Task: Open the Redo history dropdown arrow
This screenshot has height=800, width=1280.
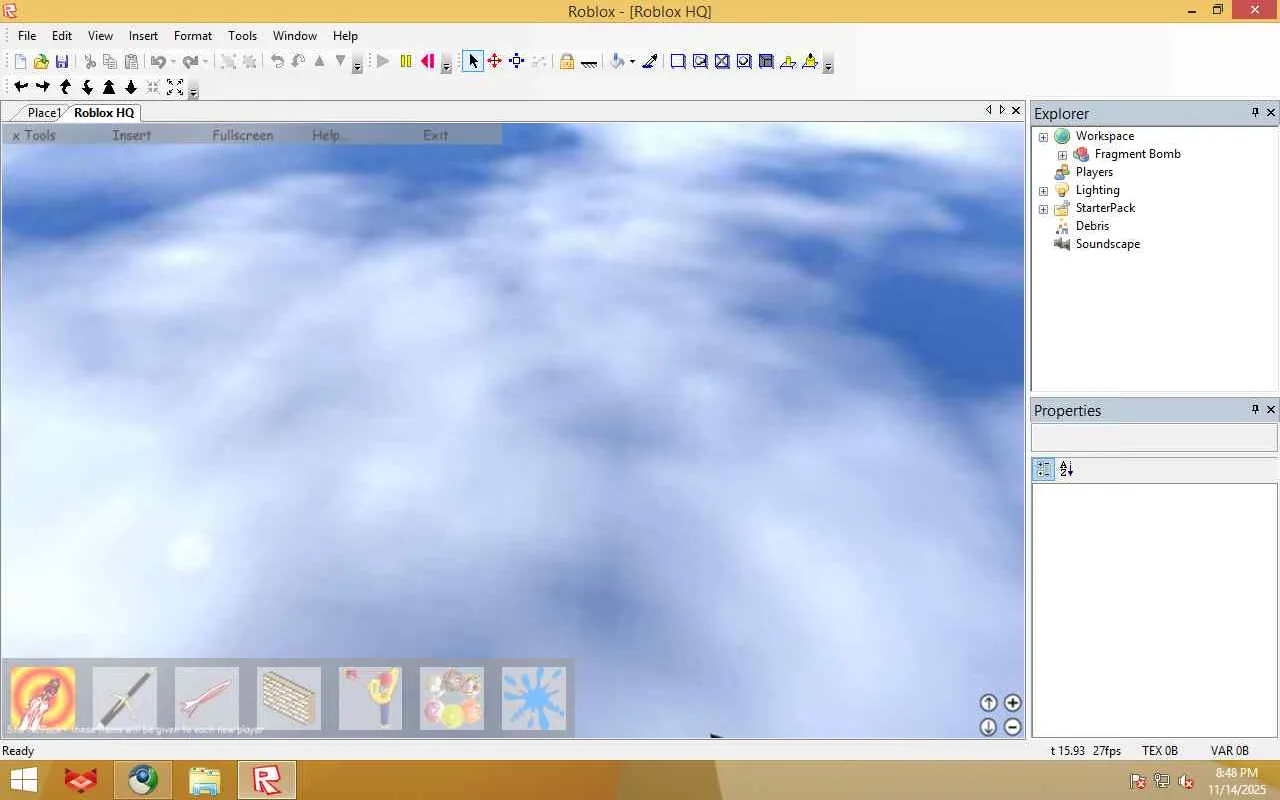Action: click(x=206, y=62)
